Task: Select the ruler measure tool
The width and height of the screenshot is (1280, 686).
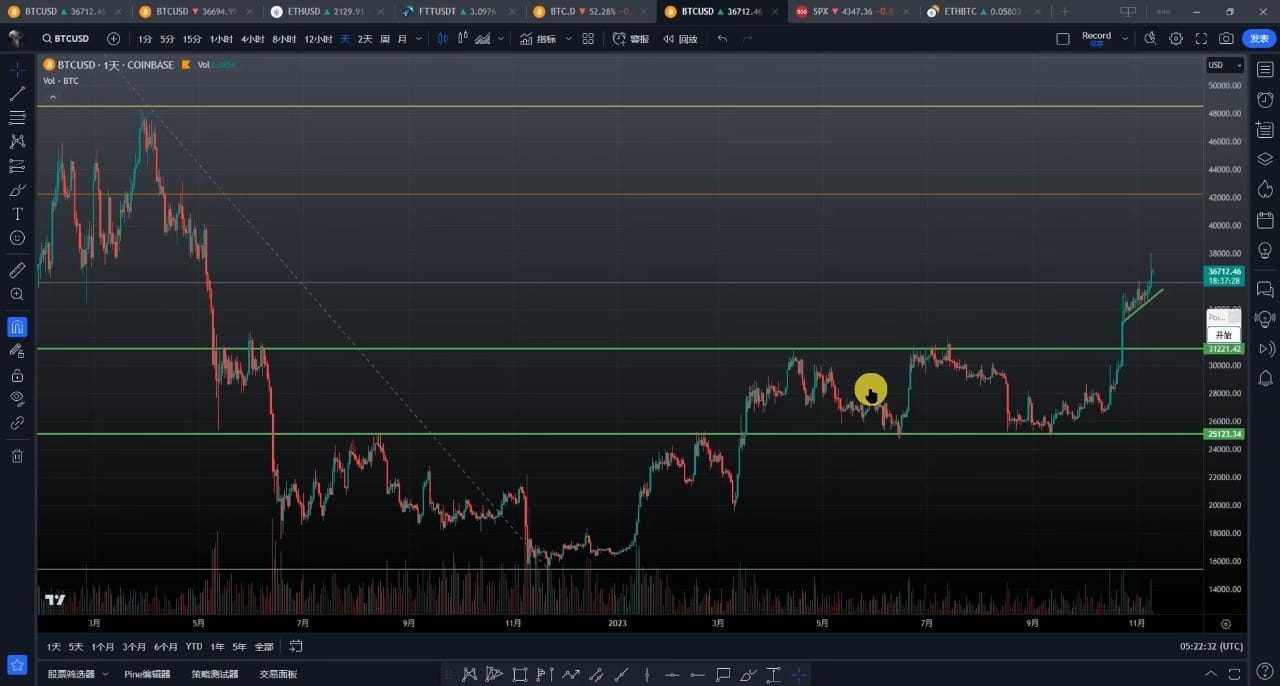Action: point(17,270)
